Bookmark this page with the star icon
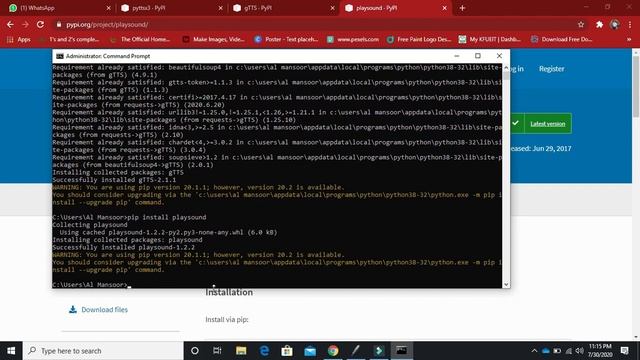Viewport: 640px width, 360px height. tap(581, 24)
